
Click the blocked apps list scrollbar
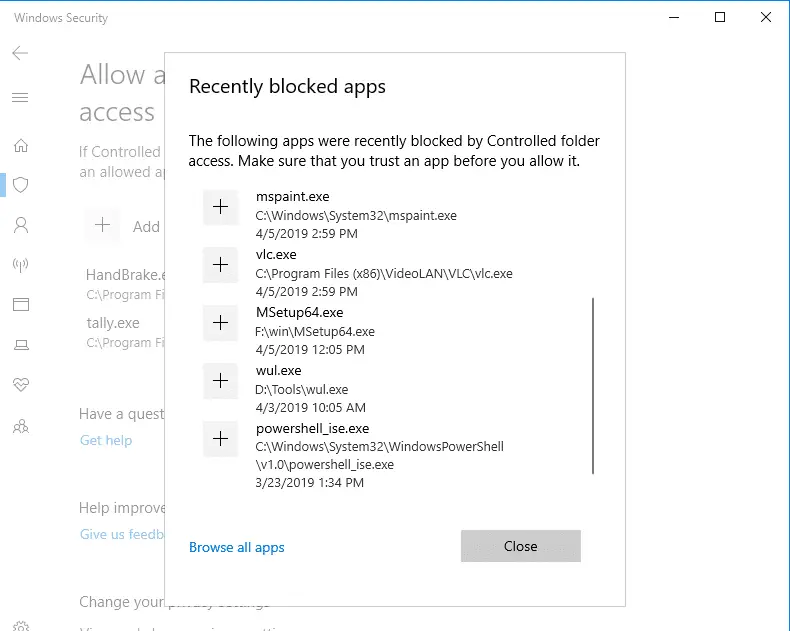[x=593, y=386]
